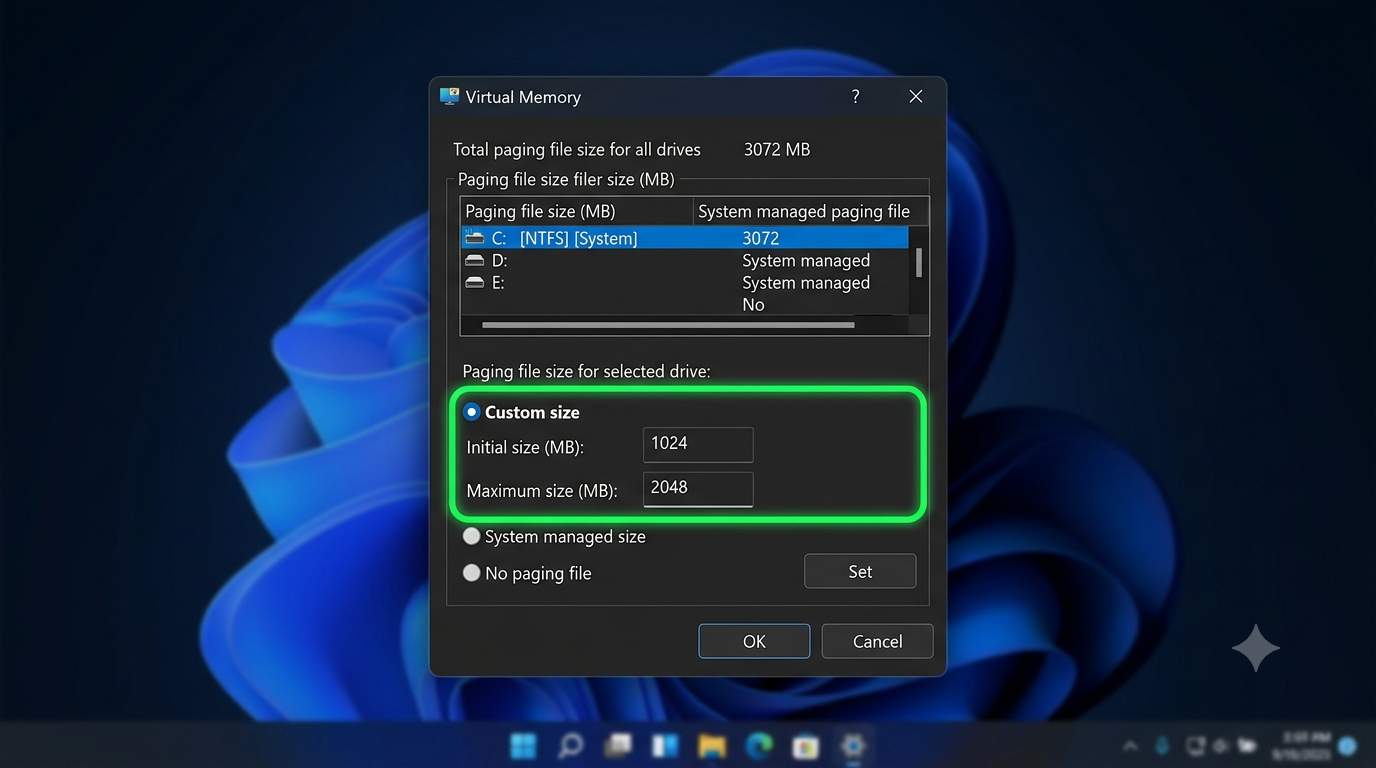This screenshot has width=1376, height=768.
Task: Click the help question mark button
Action: tap(855, 96)
